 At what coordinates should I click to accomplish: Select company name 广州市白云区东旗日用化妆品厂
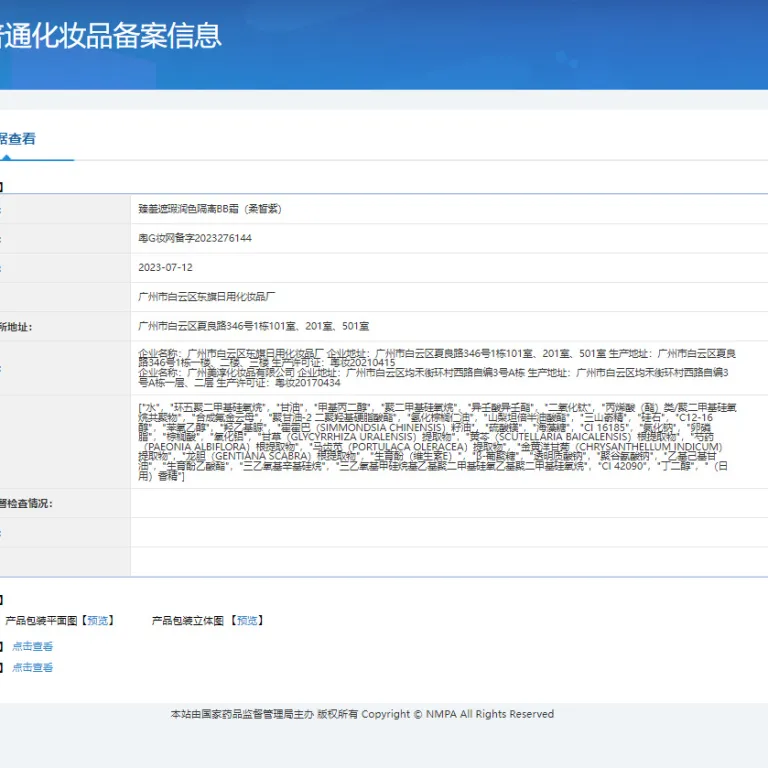pyautogui.click(x=207, y=297)
